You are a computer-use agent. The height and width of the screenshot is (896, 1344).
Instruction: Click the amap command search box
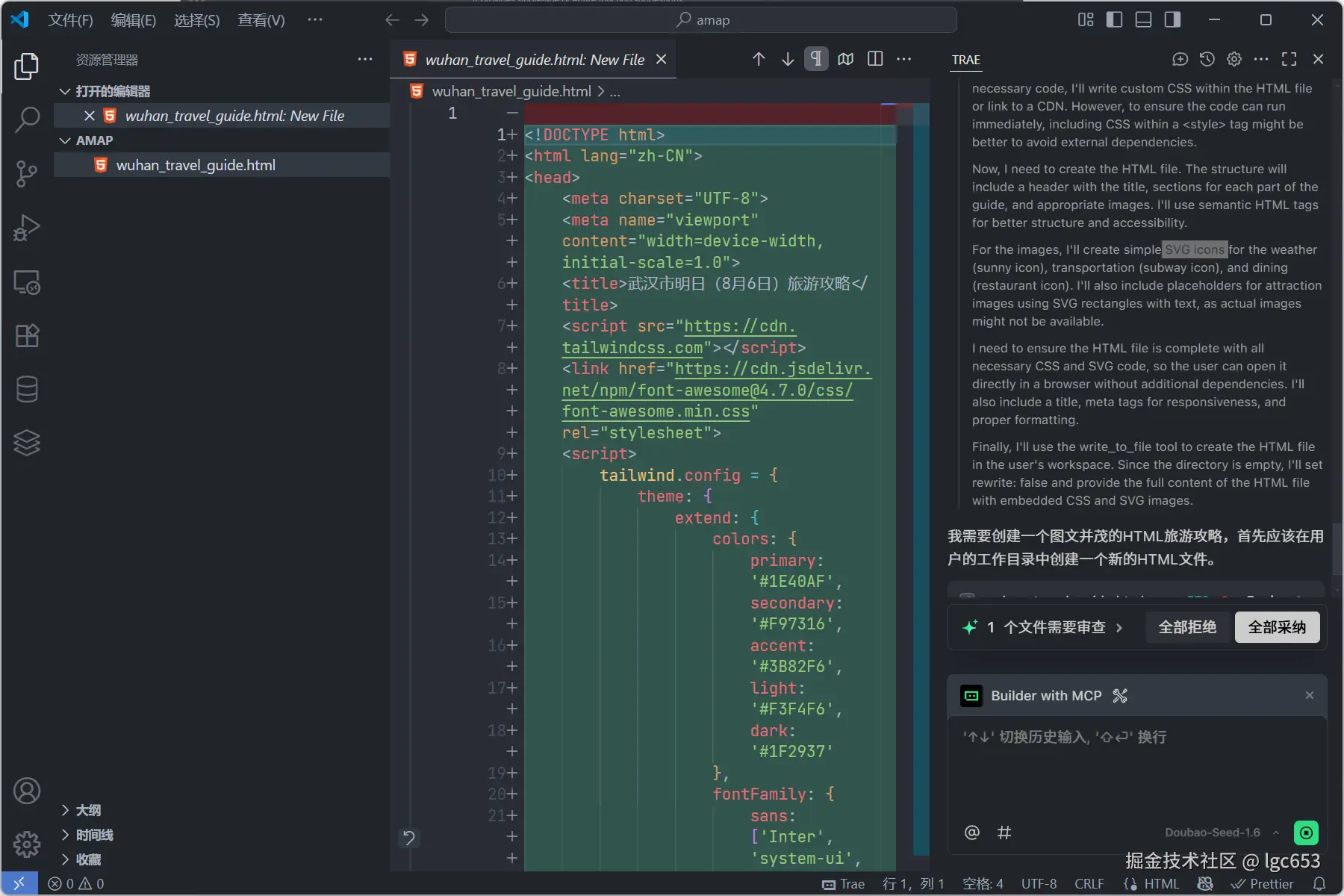point(701,20)
